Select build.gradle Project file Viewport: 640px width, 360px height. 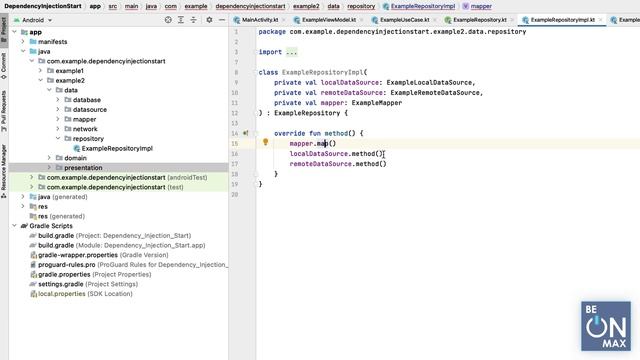pyautogui.click(x=114, y=236)
